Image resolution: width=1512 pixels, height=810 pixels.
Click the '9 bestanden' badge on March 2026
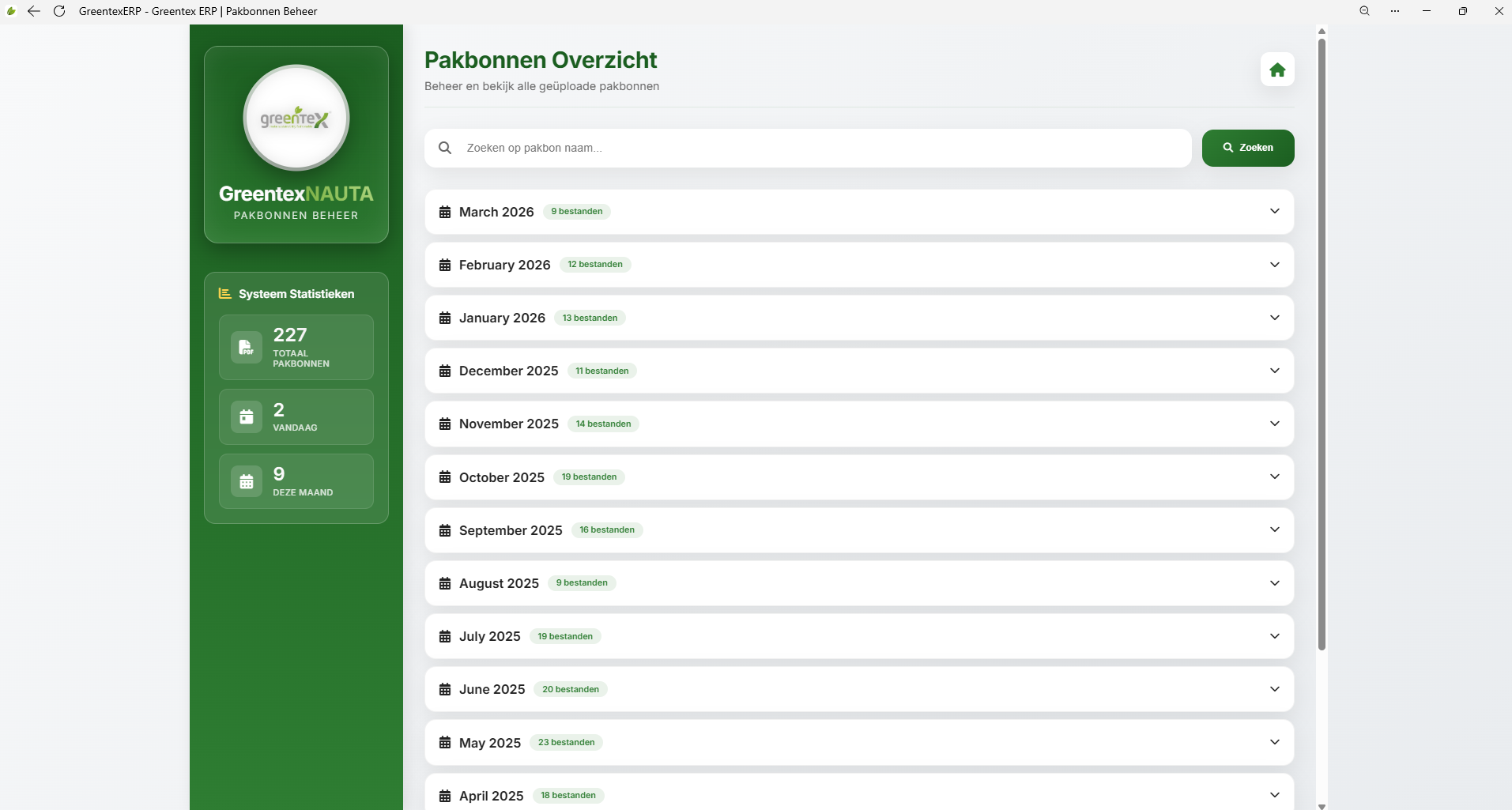pos(577,211)
